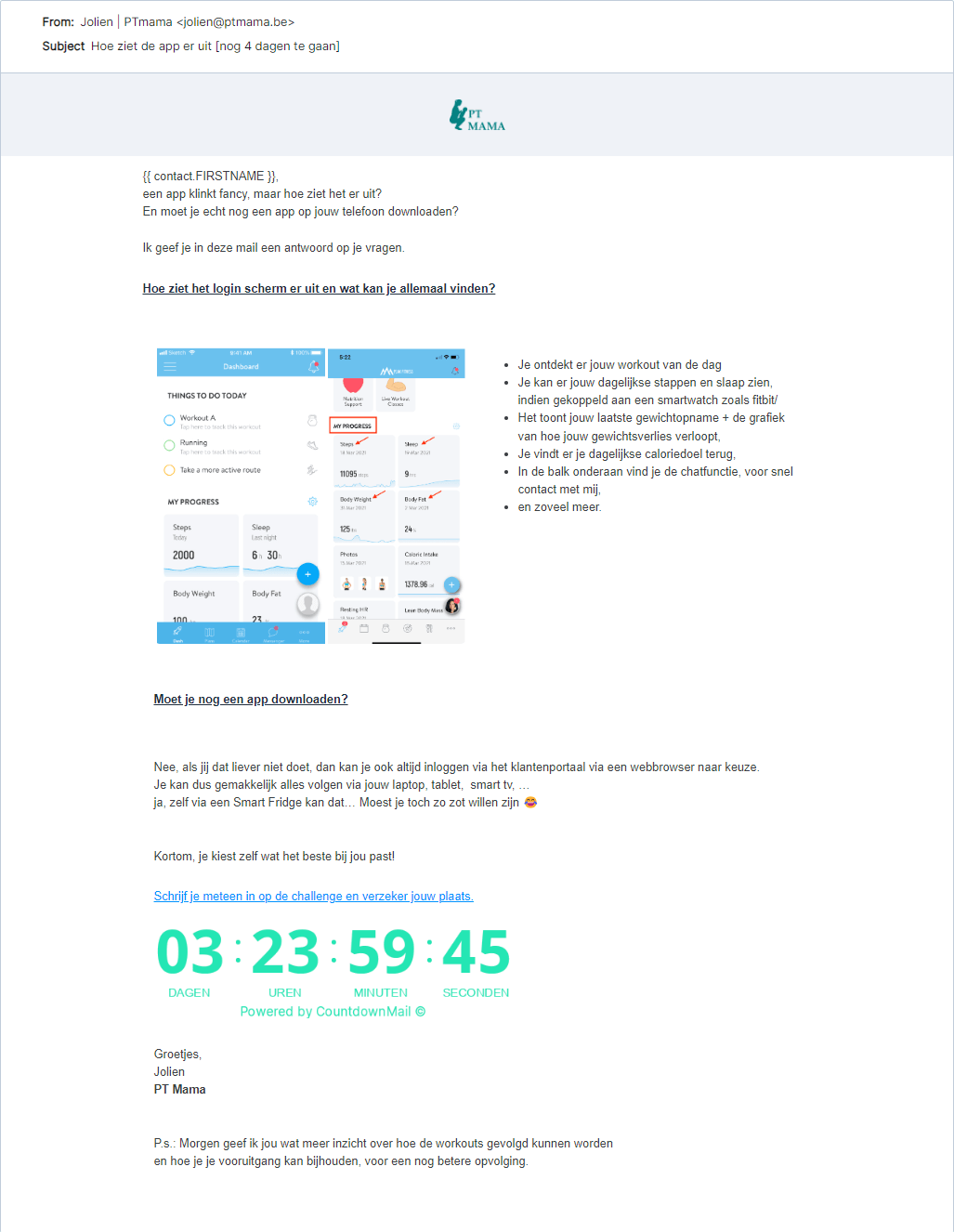The image size is (954, 1232).
Task: Select Calendar icon in left bottom bar
Action: pyautogui.click(x=241, y=634)
